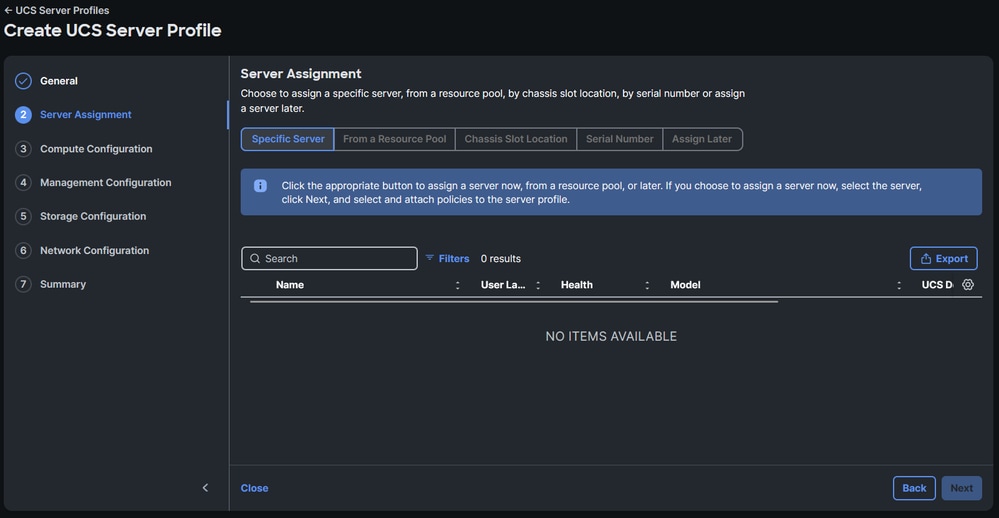
Task: Go to Summary step
Action: coord(62,284)
